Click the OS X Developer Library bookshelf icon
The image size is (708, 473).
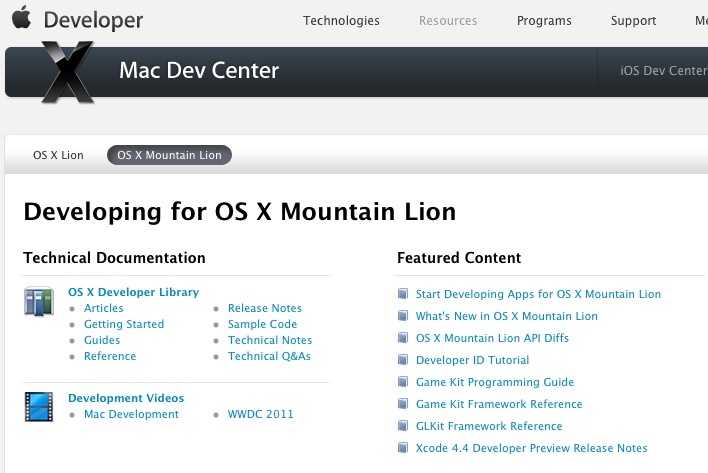click(39, 302)
